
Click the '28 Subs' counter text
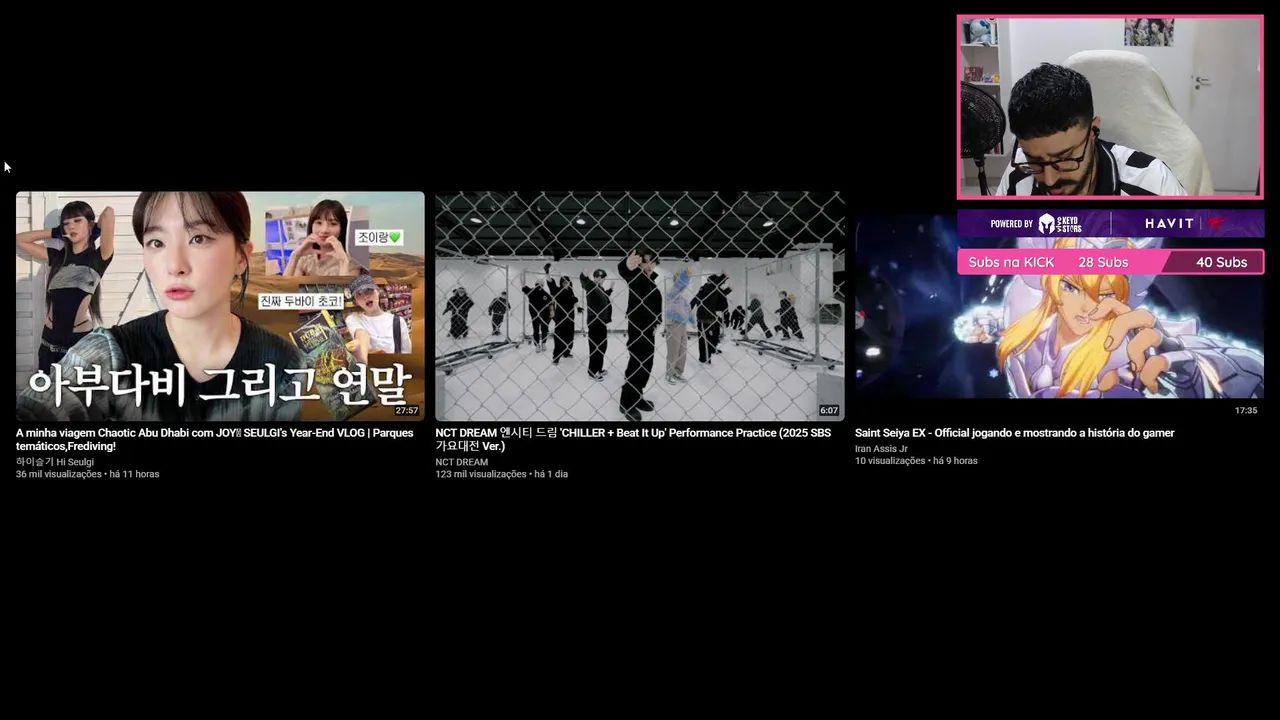pos(1103,262)
